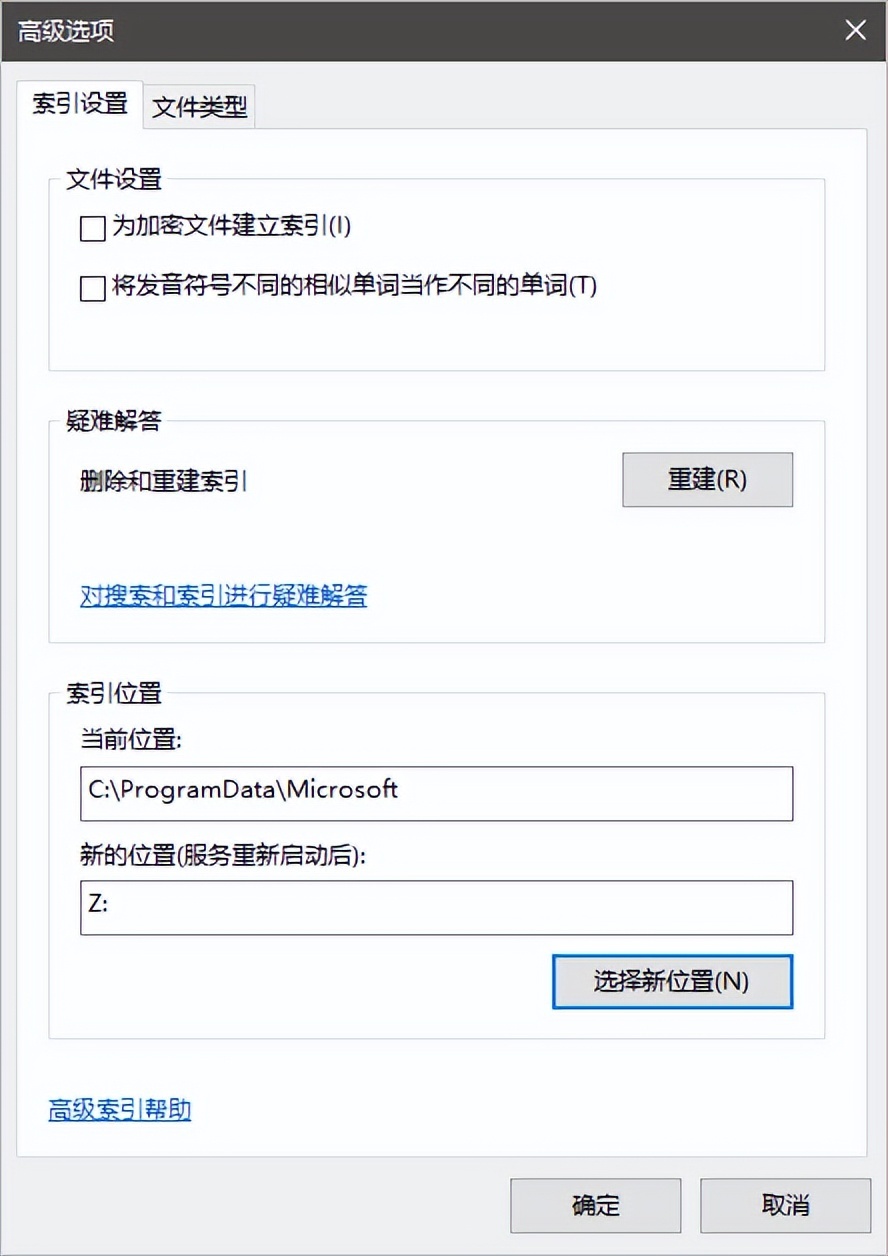
Task: Click the 高级选项 title bar text
Action: pyautogui.click(x=66, y=30)
